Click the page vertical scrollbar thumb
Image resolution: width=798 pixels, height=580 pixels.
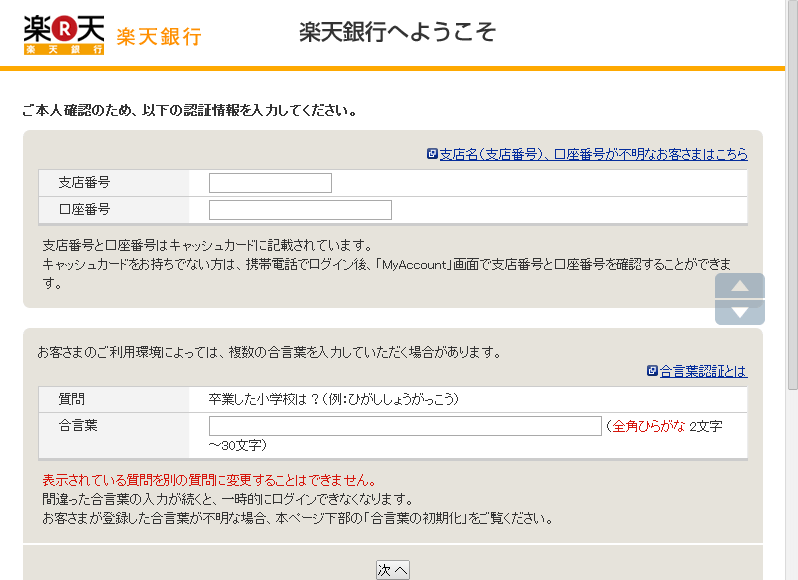tap(792, 195)
